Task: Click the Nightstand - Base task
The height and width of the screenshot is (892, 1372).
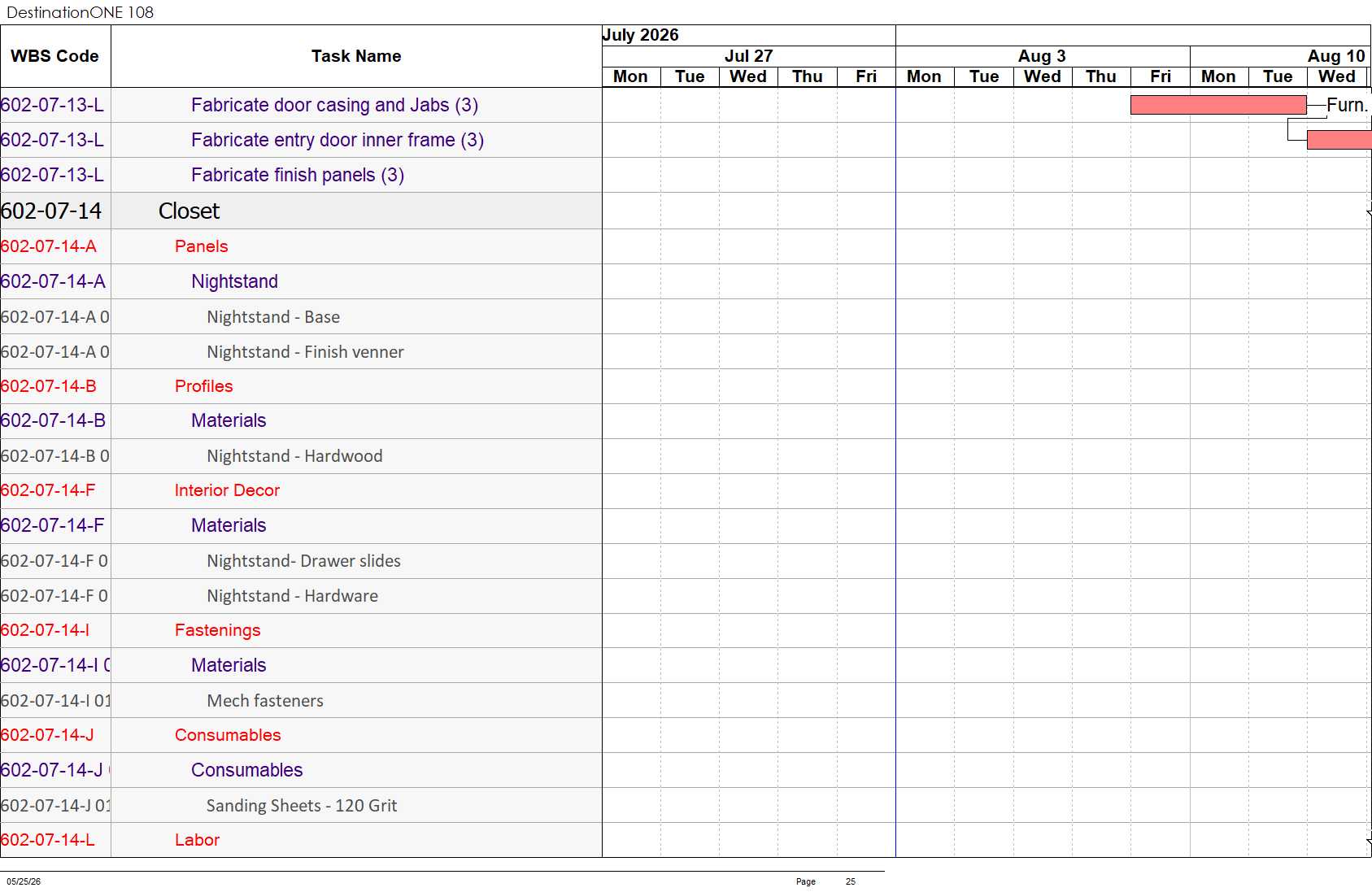Action: click(x=273, y=317)
